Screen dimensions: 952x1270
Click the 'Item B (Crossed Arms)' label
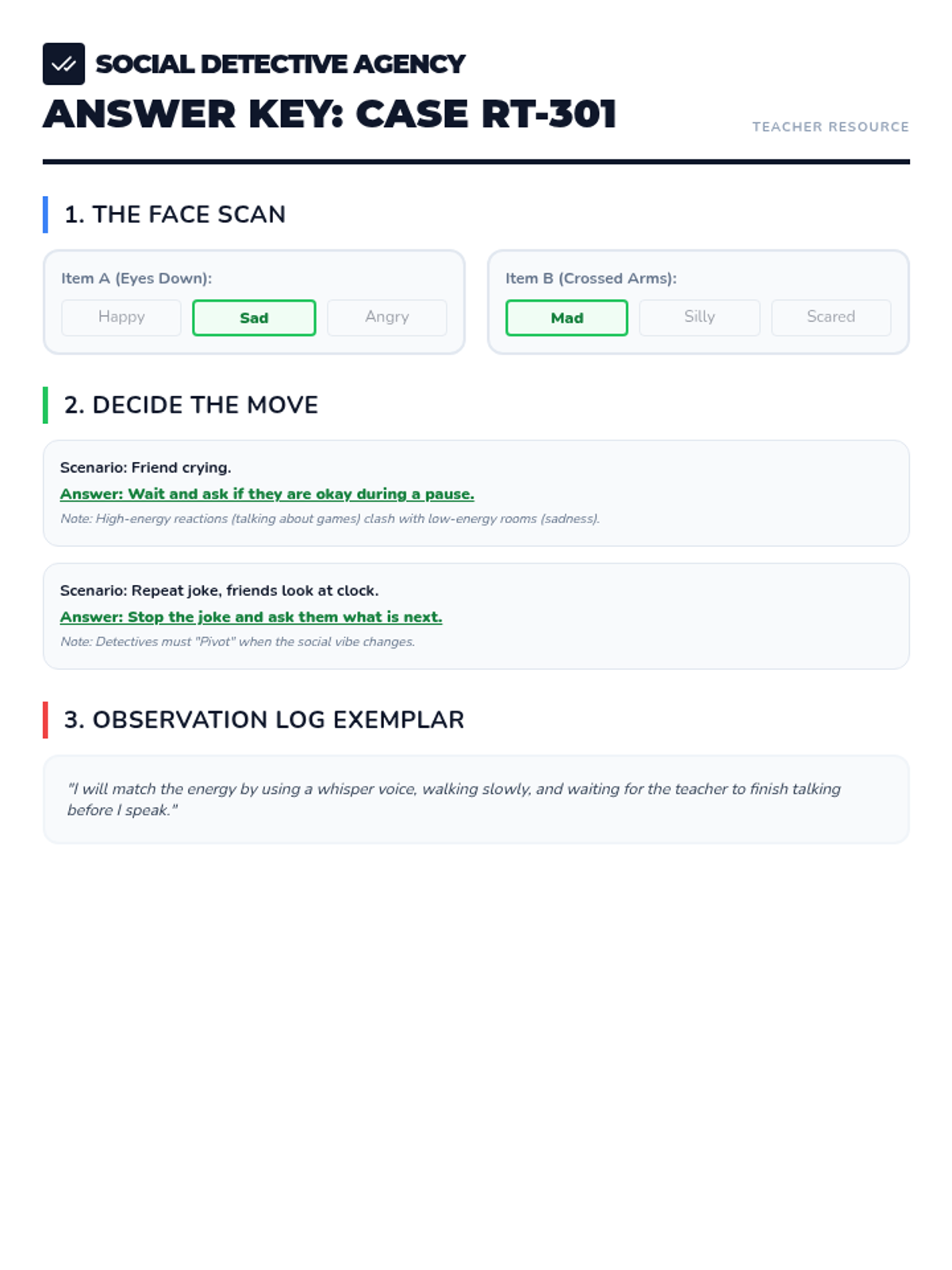click(591, 279)
